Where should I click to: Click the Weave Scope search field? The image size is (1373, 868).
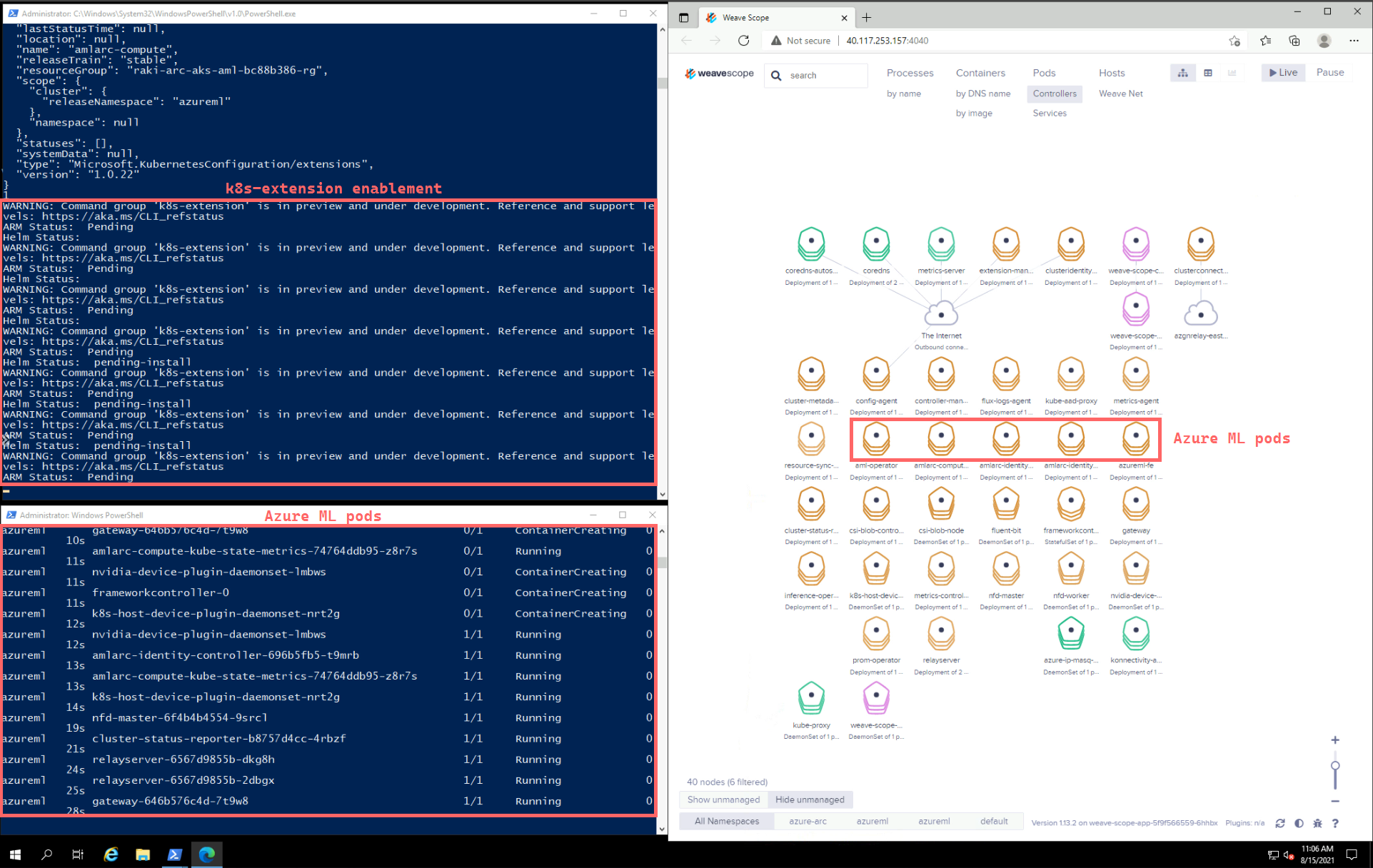[x=817, y=75]
